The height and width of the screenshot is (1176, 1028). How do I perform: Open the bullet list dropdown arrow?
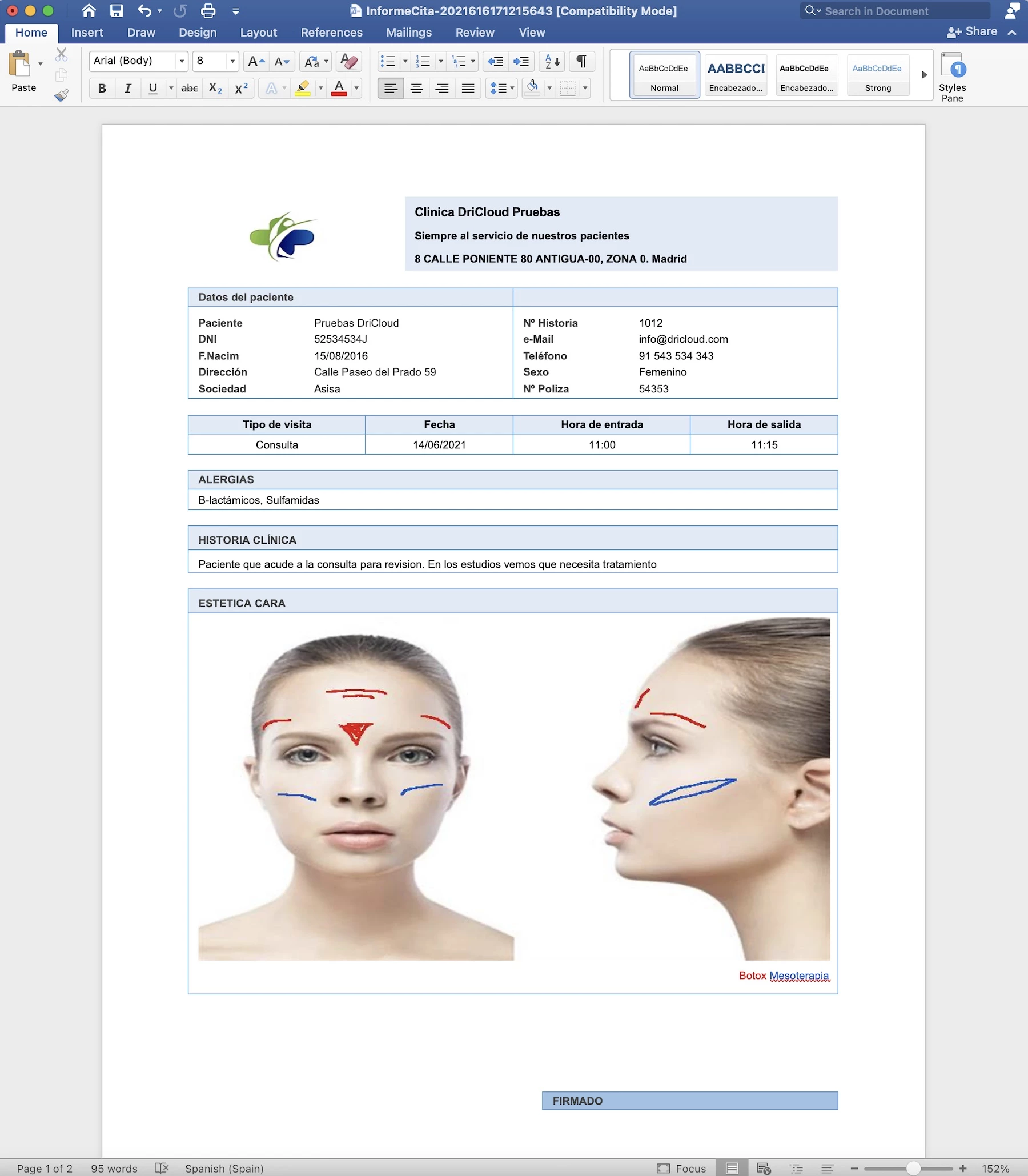[x=406, y=61]
